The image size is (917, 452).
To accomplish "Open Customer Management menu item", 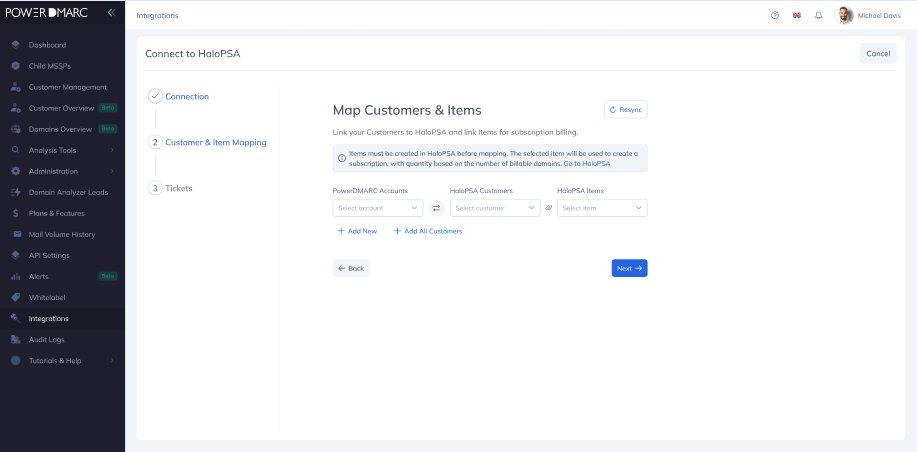I will (x=68, y=87).
